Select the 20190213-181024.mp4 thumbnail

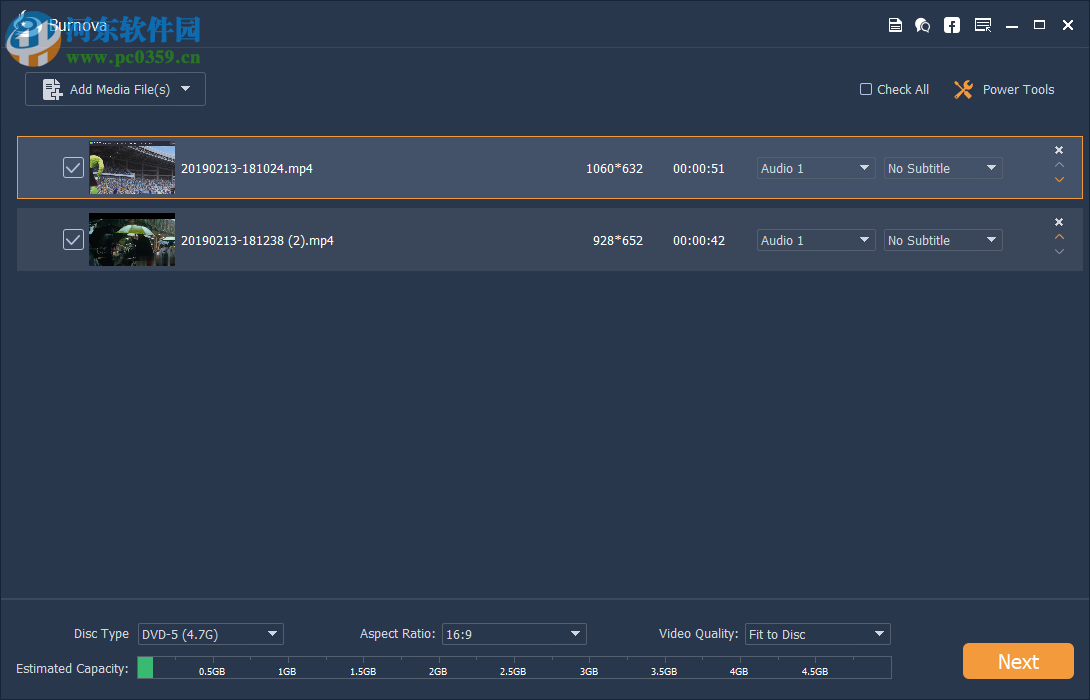(132, 168)
